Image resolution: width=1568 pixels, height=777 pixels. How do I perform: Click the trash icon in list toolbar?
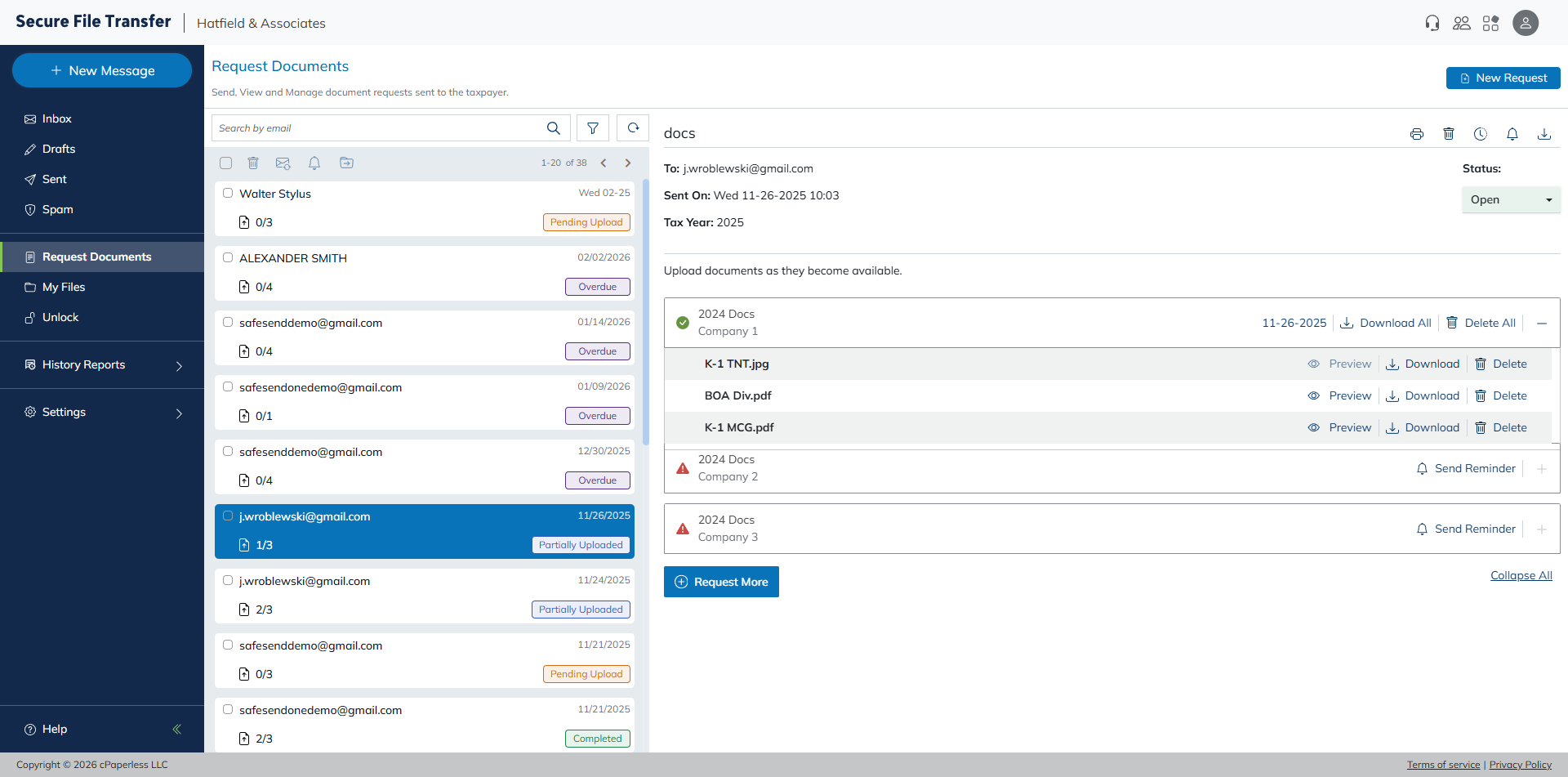[253, 163]
